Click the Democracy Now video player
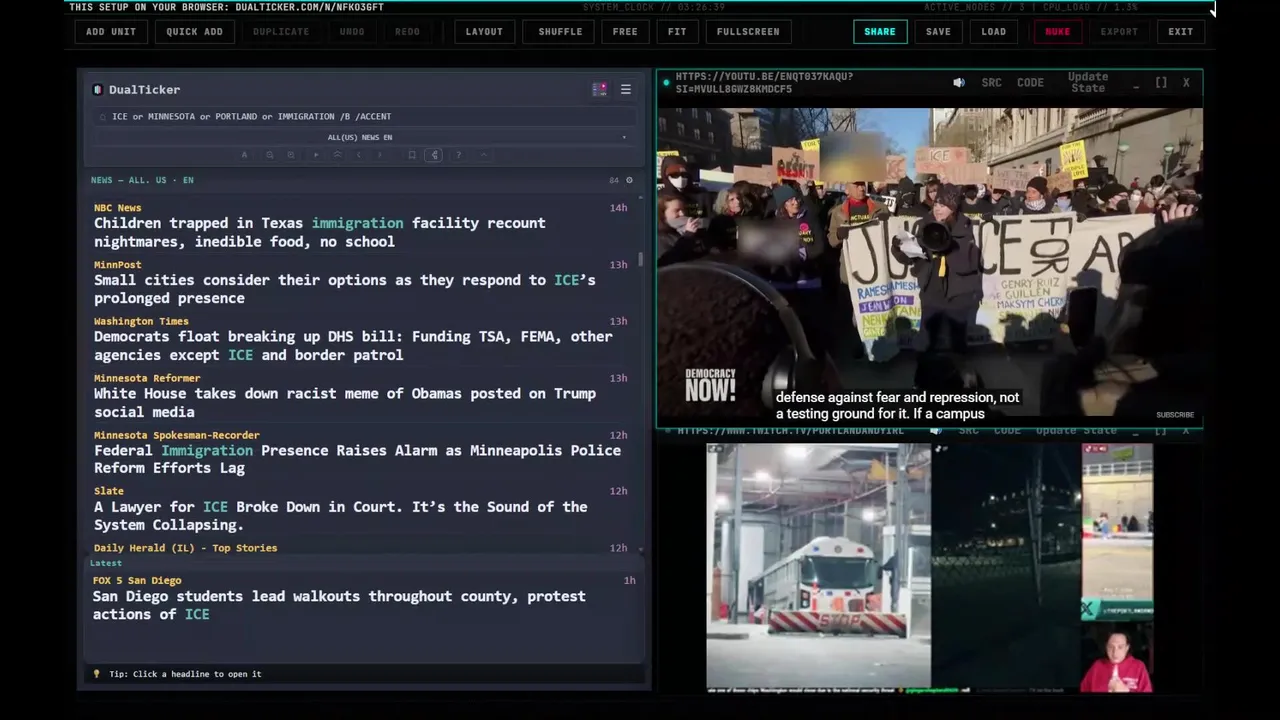This screenshot has height=720, width=1280. pyautogui.click(x=929, y=262)
